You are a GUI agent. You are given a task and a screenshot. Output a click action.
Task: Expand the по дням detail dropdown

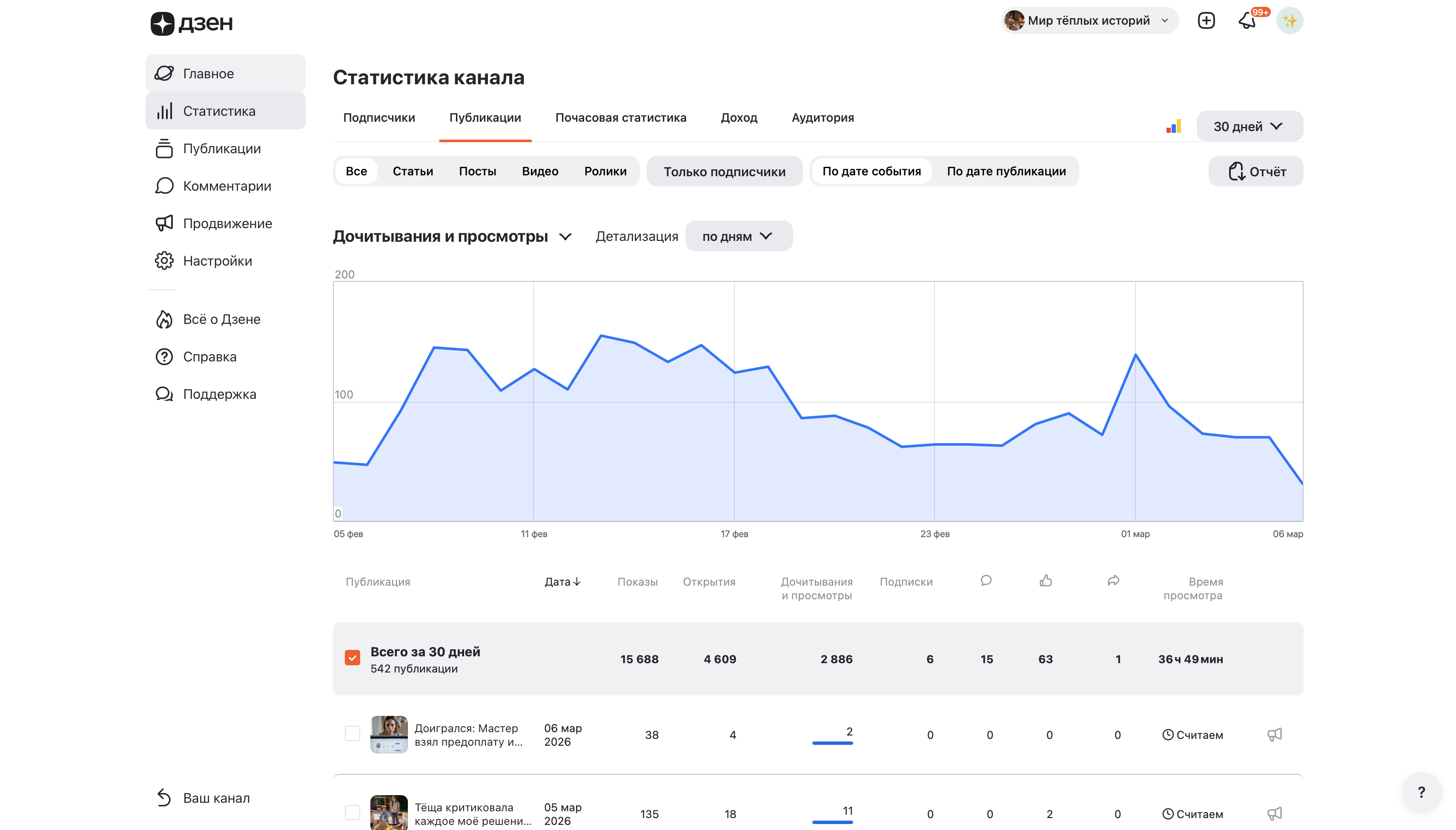tap(738, 237)
